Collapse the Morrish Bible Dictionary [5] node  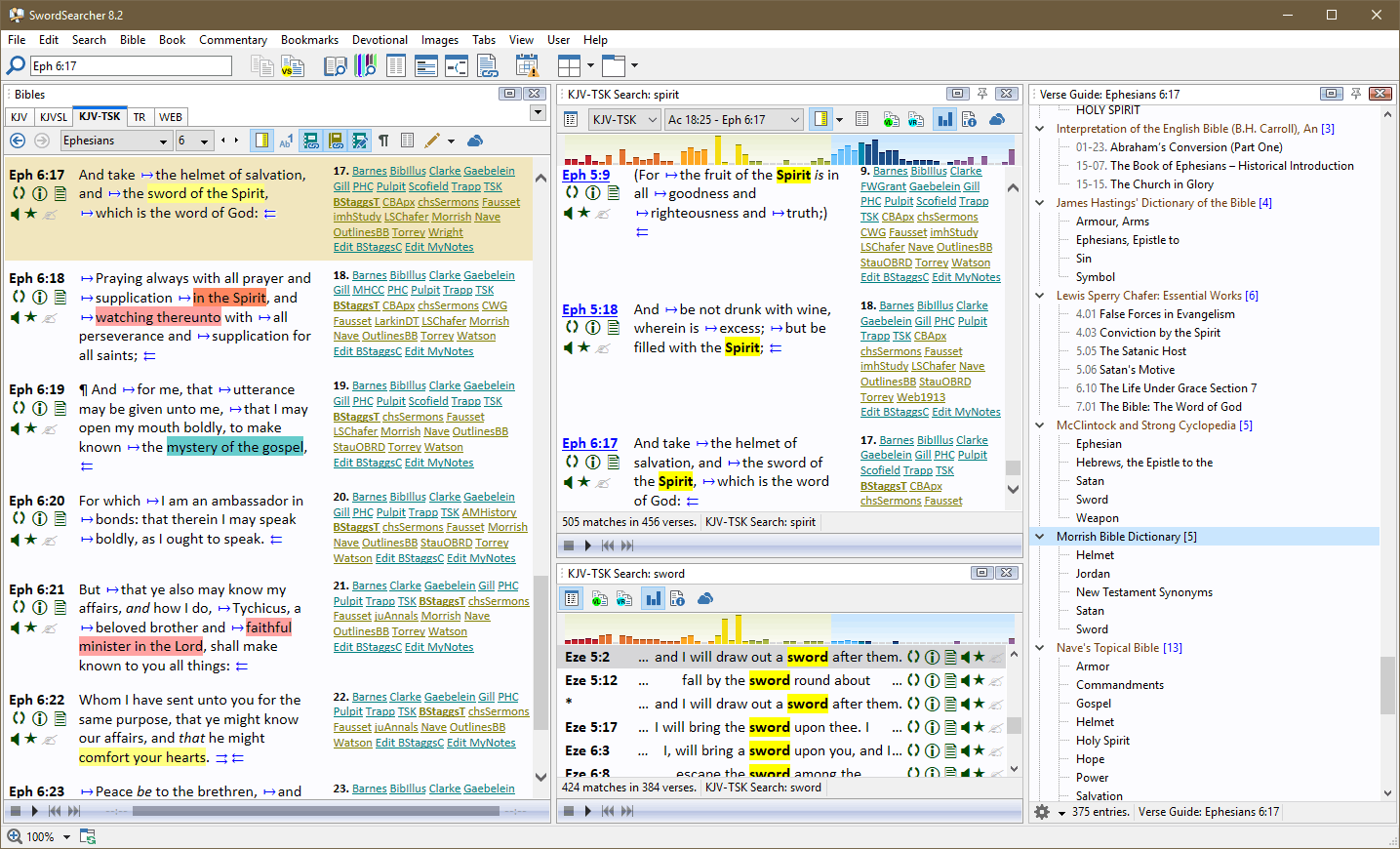pos(1040,537)
